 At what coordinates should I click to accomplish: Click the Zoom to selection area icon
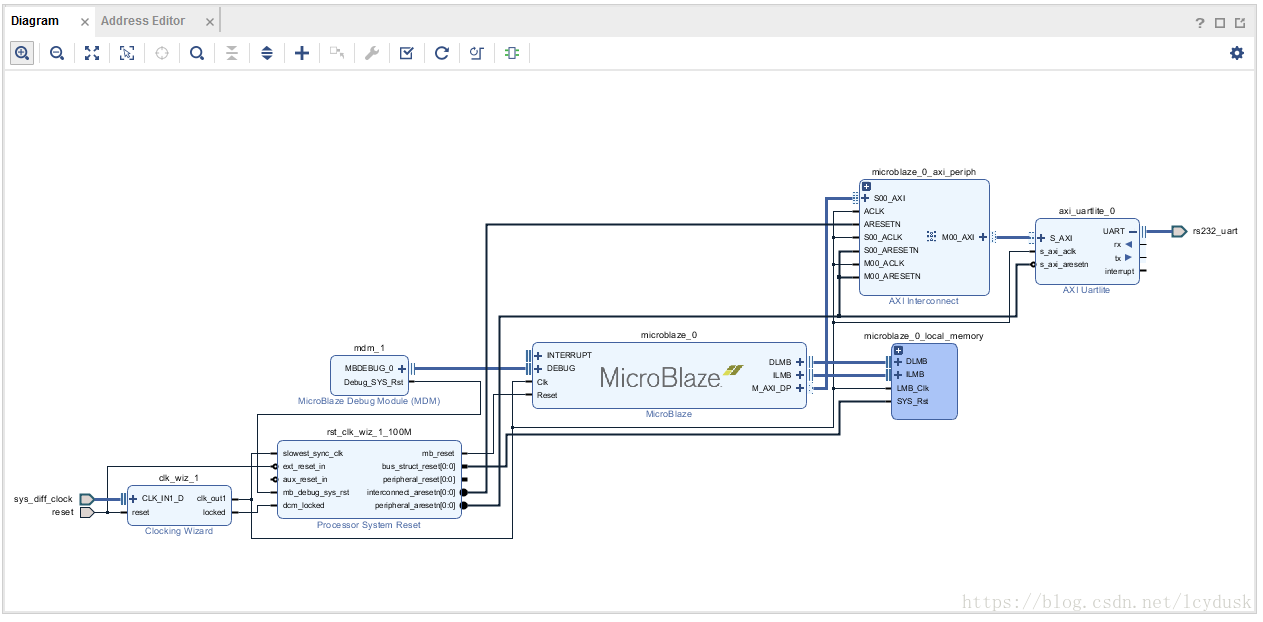pyautogui.click(x=127, y=53)
